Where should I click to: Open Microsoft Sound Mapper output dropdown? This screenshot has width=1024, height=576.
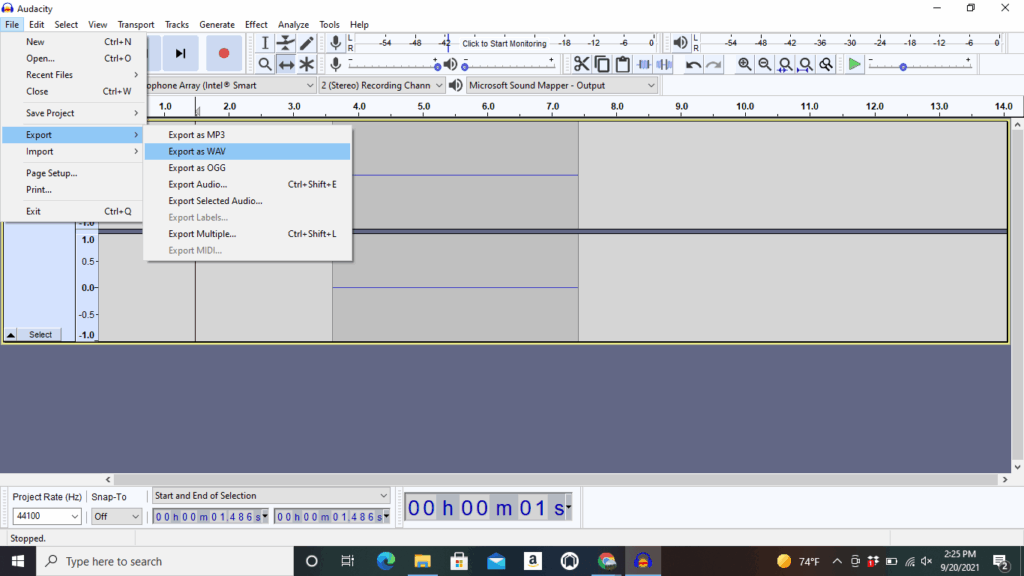[x=562, y=86]
